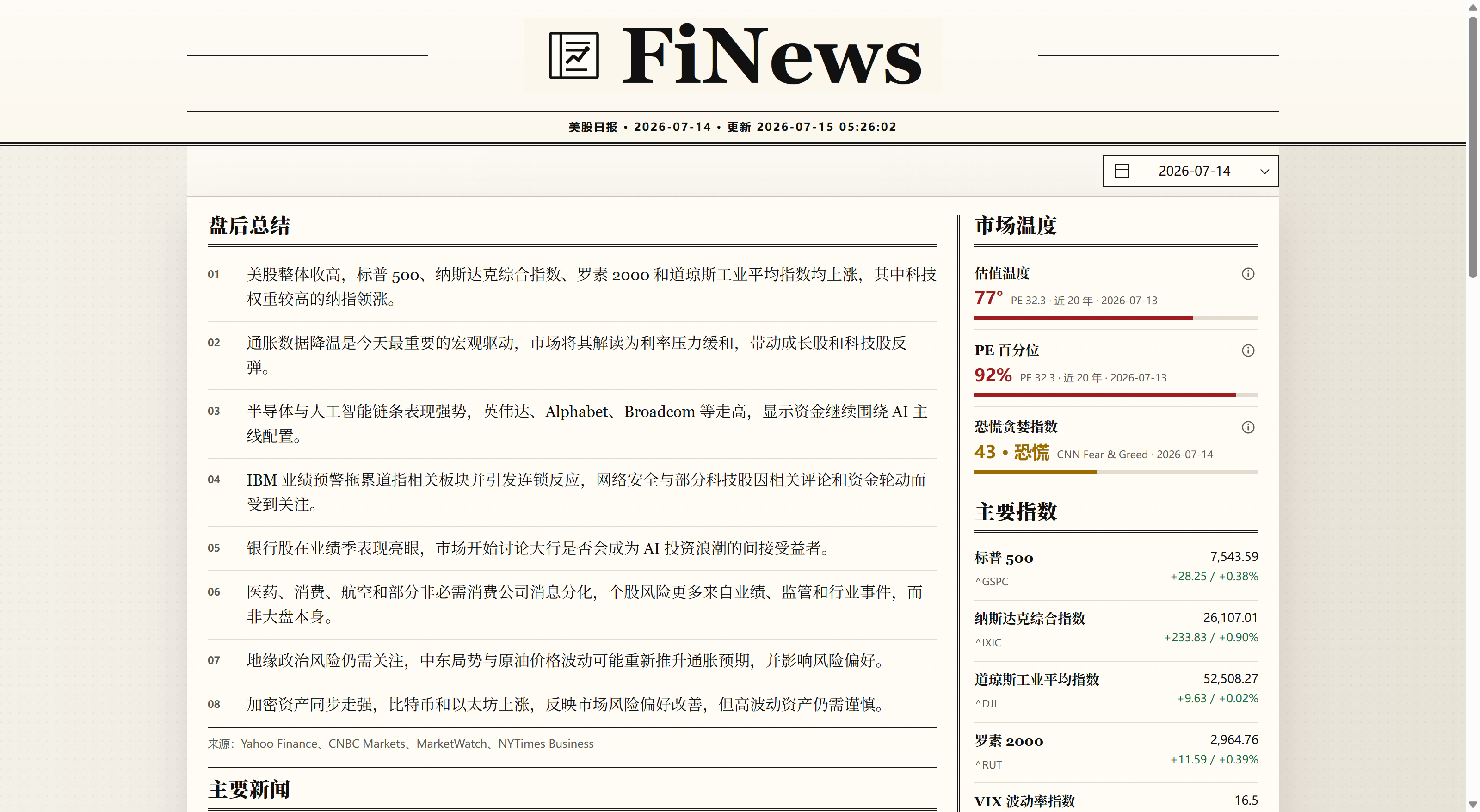This screenshot has width=1480, height=812.
Task: Click calendar icon in date selector
Action: [x=1122, y=171]
